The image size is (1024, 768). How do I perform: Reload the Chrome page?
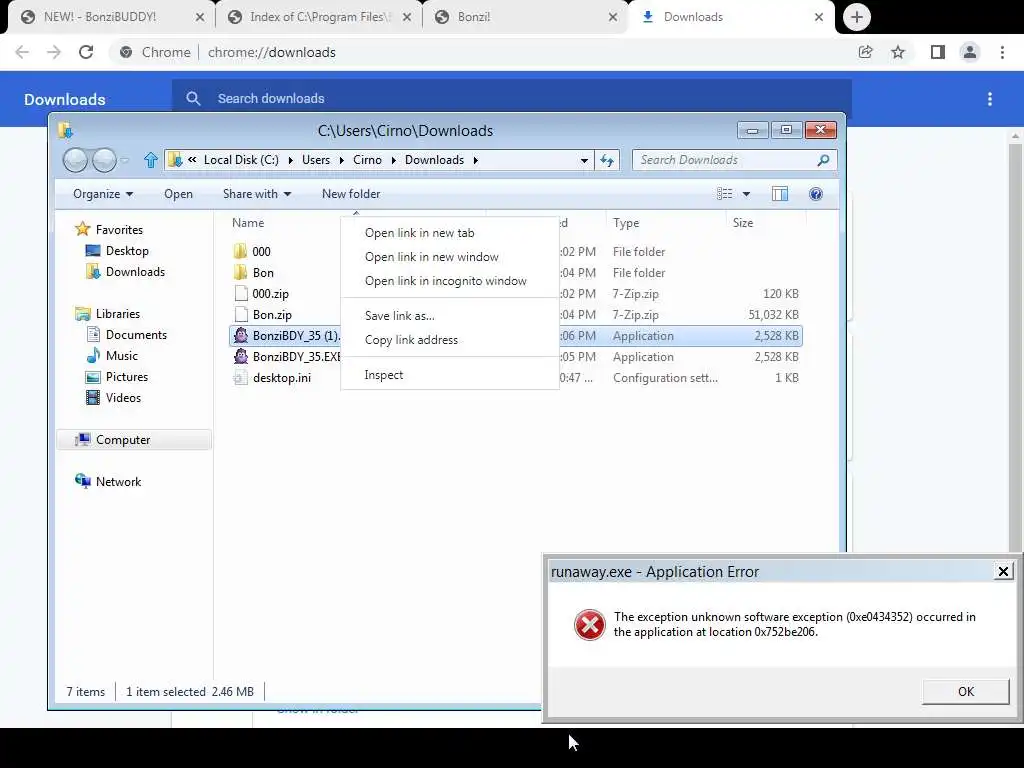(x=86, y=52)
